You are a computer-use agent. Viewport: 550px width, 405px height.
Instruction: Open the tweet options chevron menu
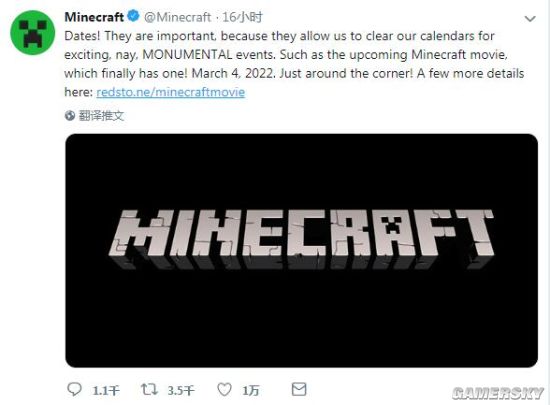(x=530, y=18)
